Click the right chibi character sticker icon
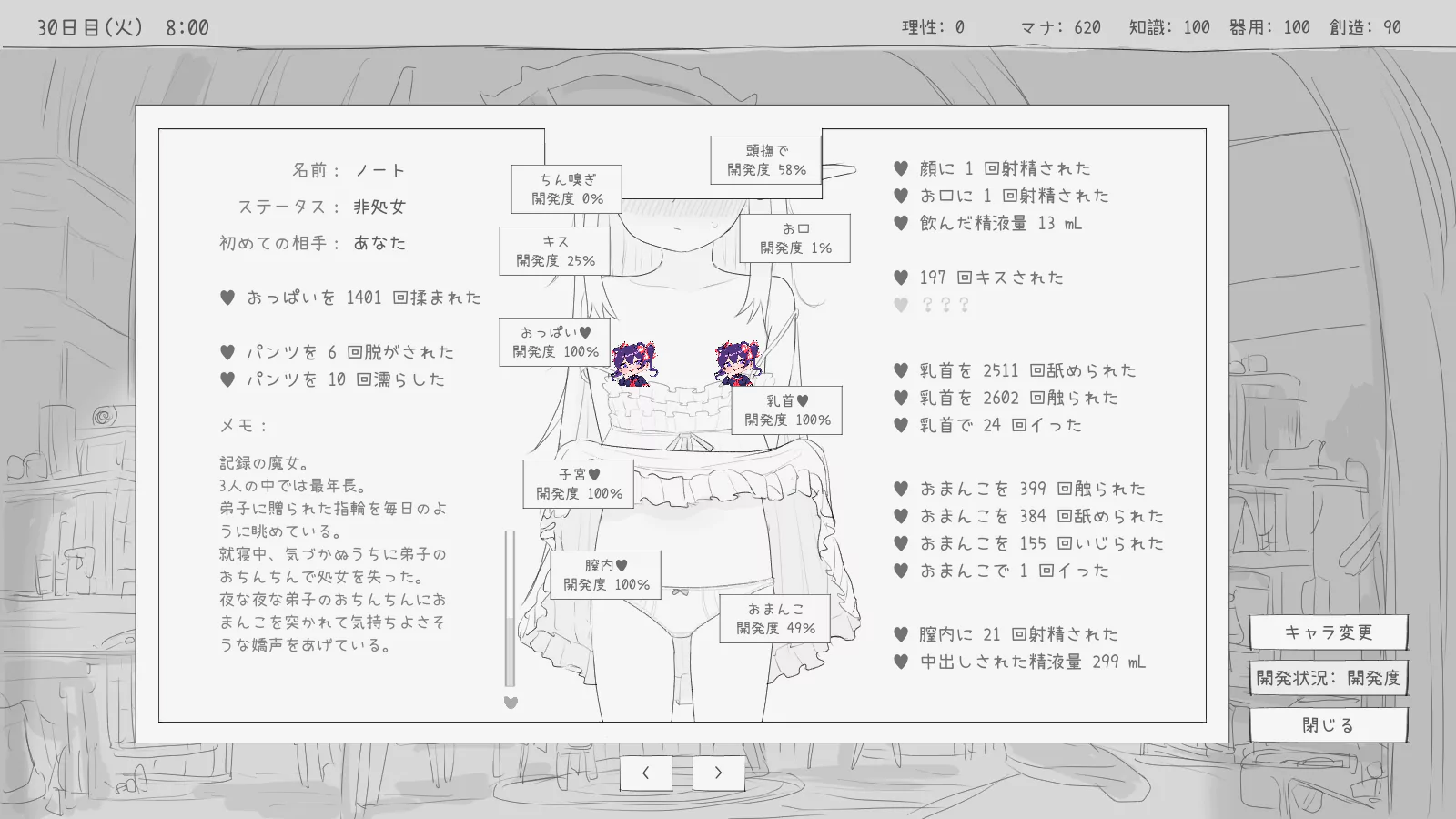The image size is (1456, 819). (x=736, y=364)
